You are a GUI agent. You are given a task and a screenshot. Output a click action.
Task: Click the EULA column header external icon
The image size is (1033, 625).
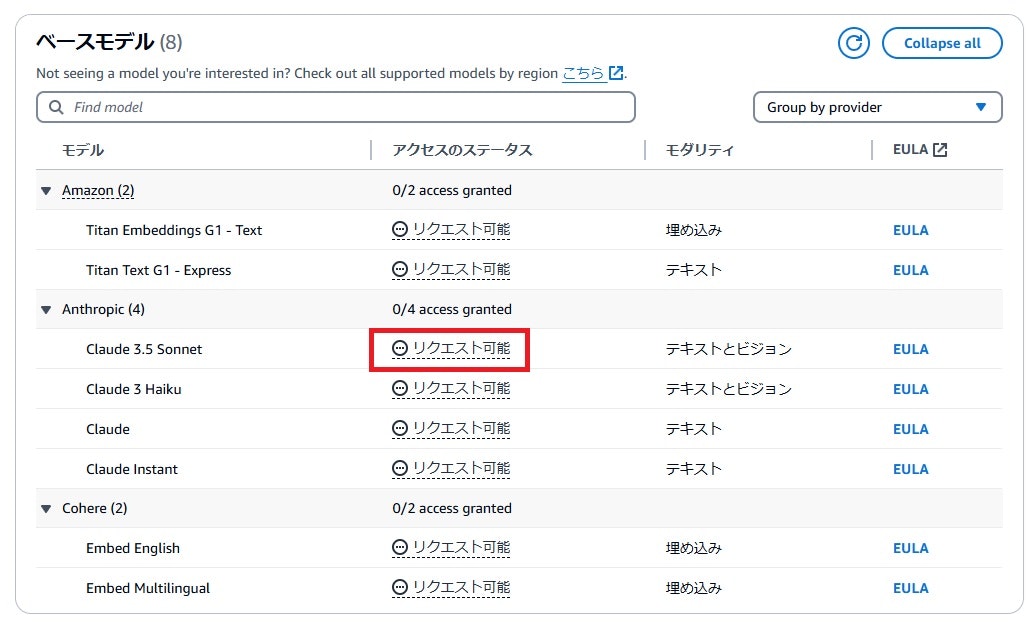pyautogui.click(x=940, y=150)
